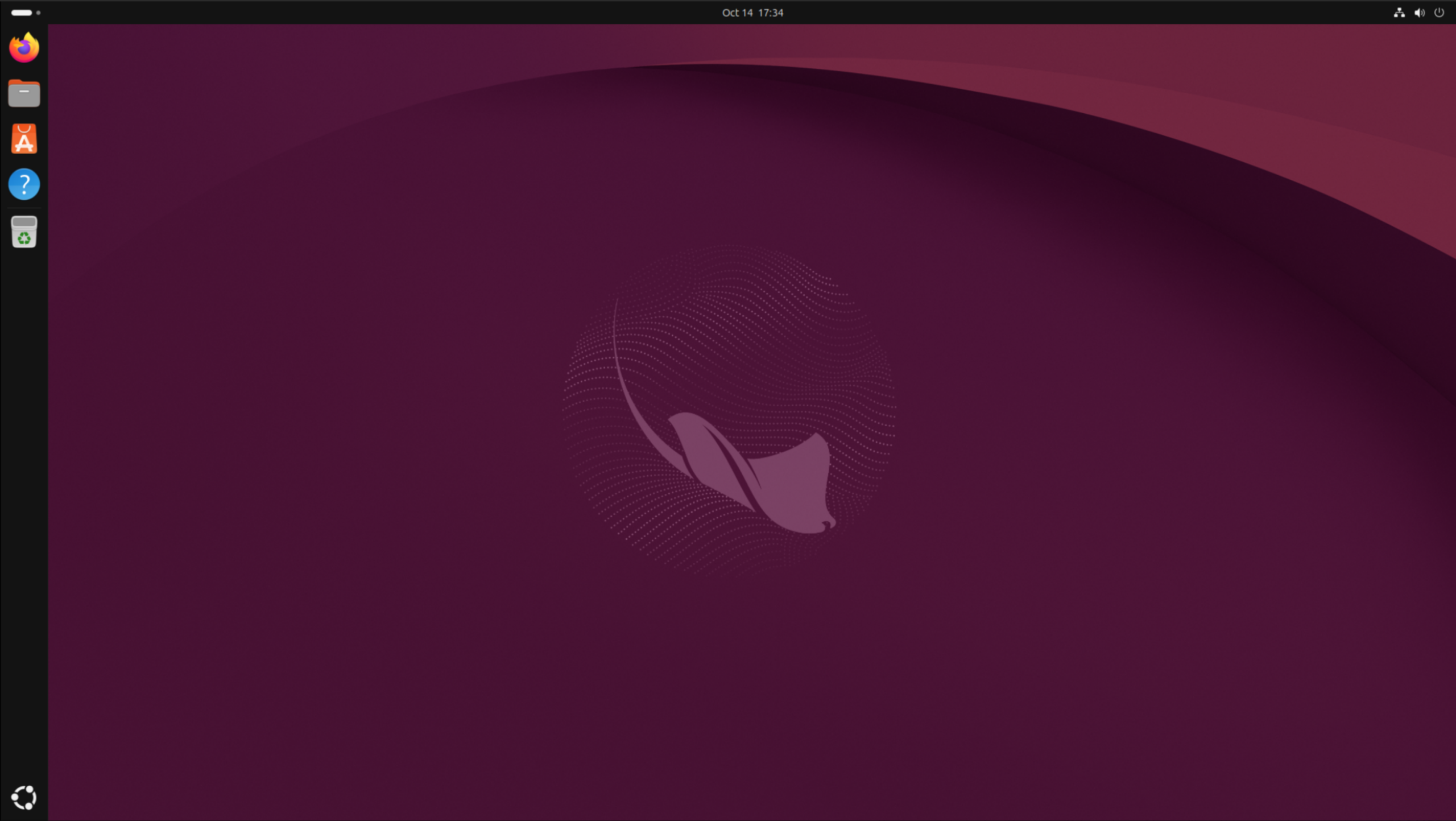Open the Ubuntu App Center icon
1456x821 pixels.
click(x=24, y=139)
